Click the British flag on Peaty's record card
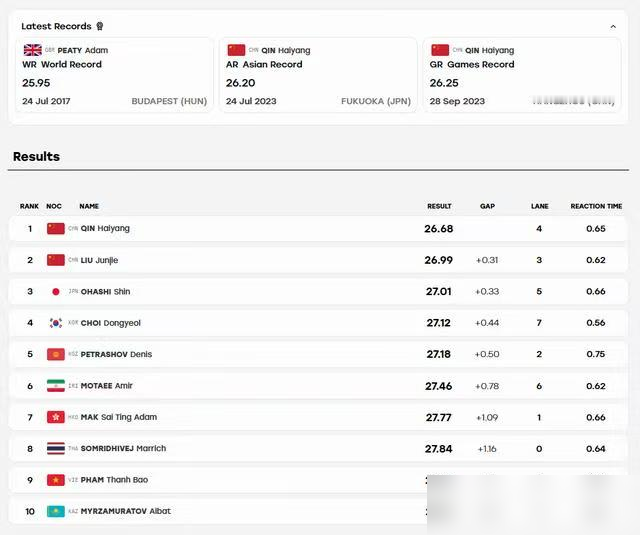Image resolution: width=640 pixels, height=535 pixels. (33, 50)
